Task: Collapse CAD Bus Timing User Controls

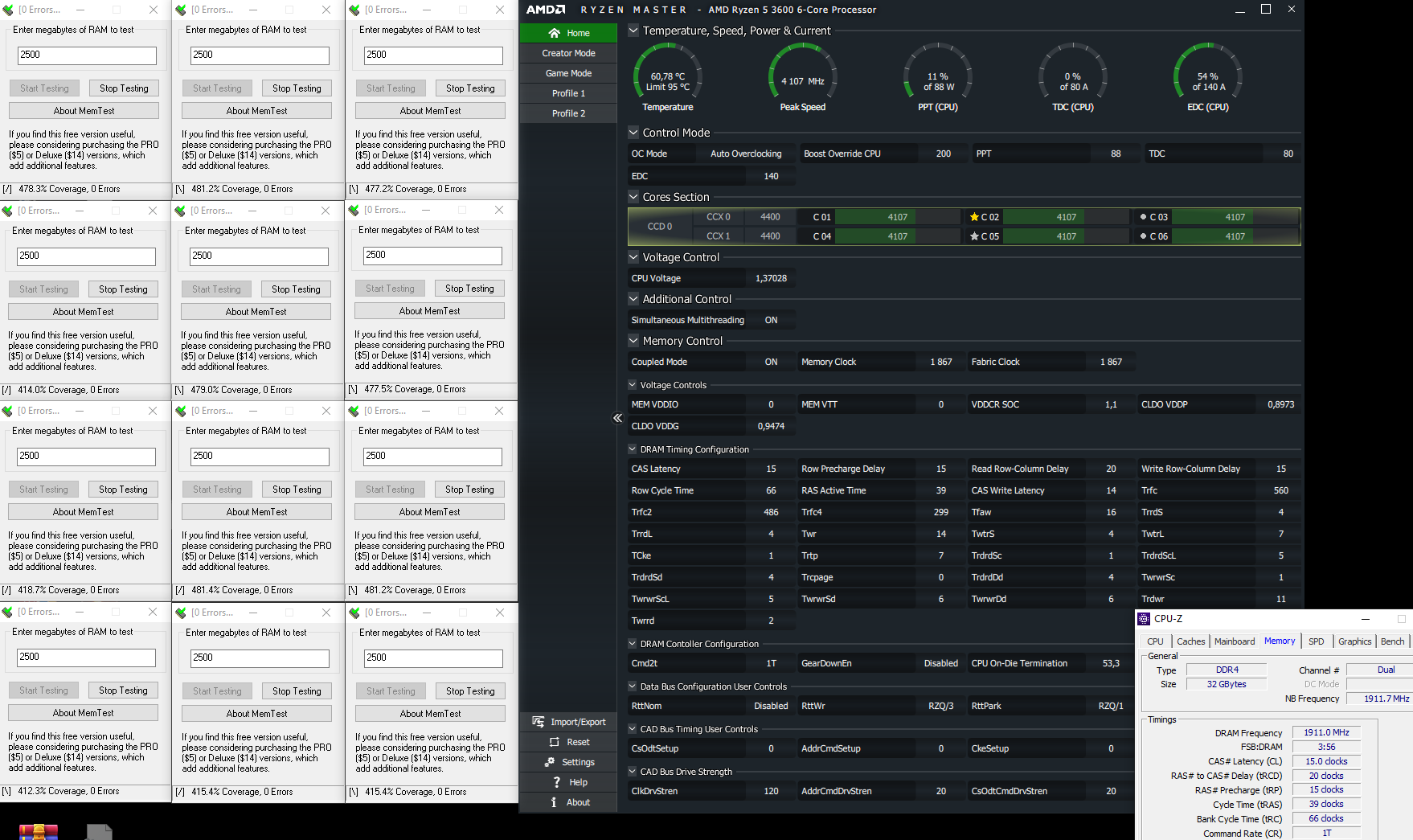Action: point(633,729)
